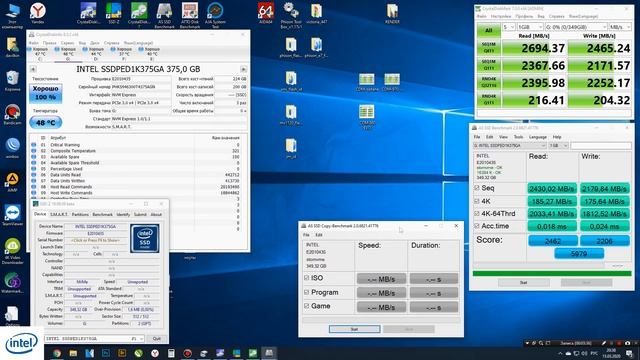Open Chrome from the taskbar
This screenshot has height=360, width=640.
tap(57, 353)
